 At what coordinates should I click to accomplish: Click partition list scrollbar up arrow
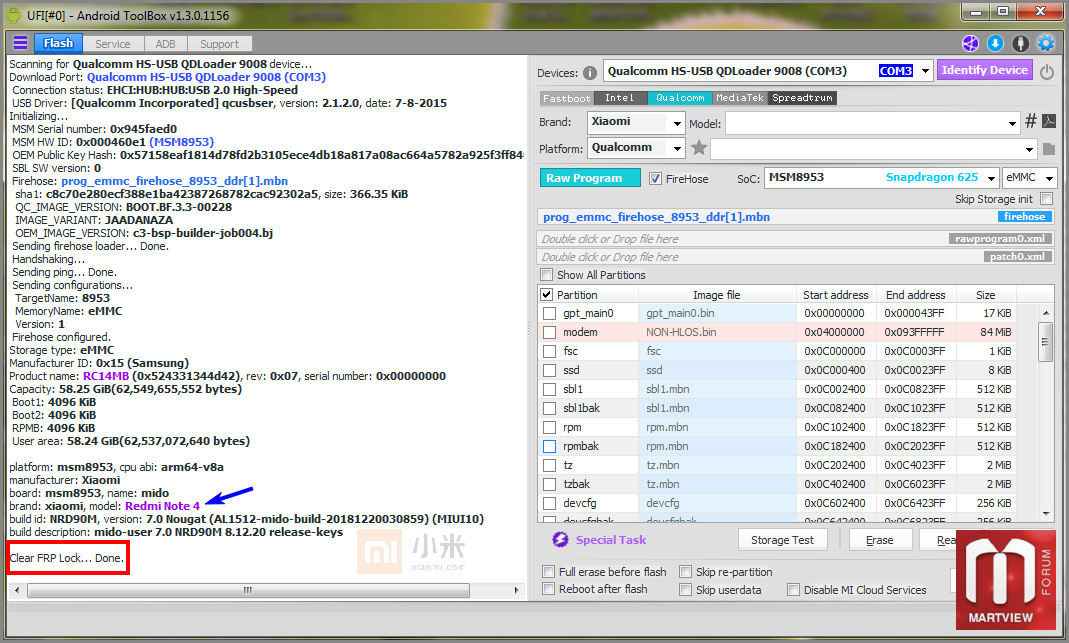click(x=1046, y=313)
